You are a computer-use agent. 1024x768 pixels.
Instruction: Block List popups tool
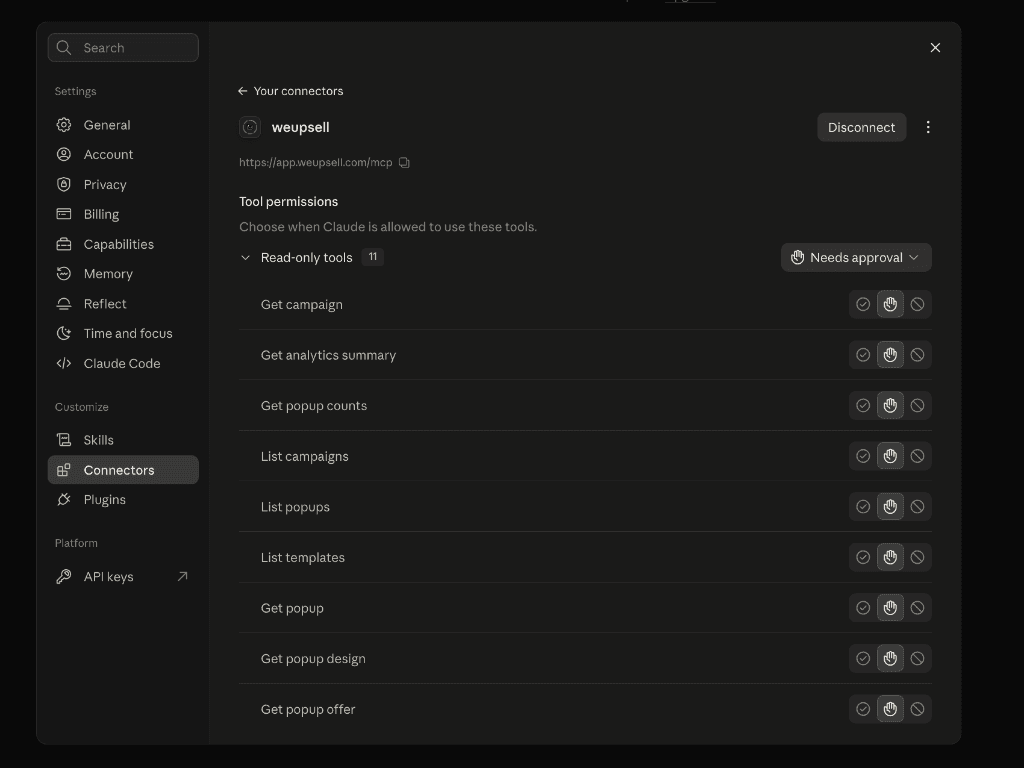coord(918,507)
